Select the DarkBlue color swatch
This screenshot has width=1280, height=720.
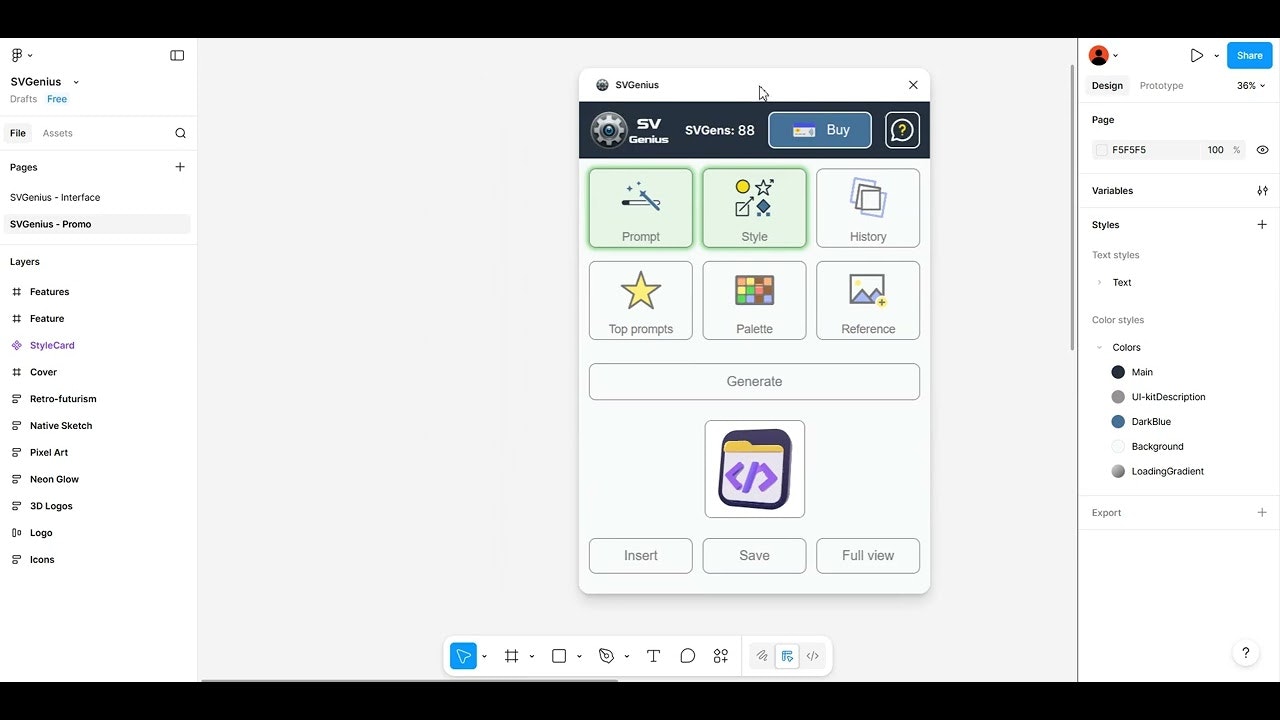[1118, 421]
